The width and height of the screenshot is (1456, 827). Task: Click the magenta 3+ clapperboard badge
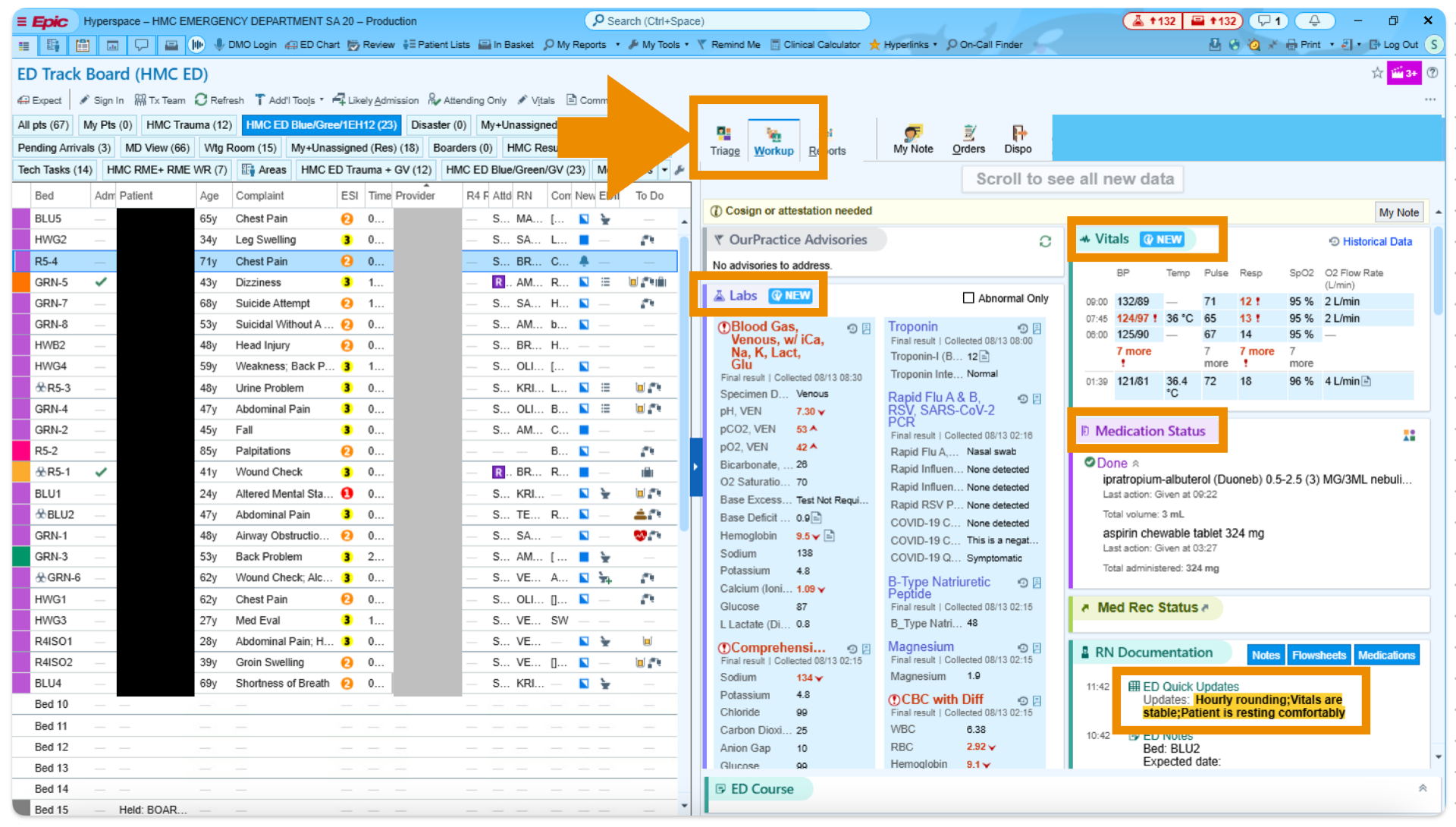coord(1404,73)
